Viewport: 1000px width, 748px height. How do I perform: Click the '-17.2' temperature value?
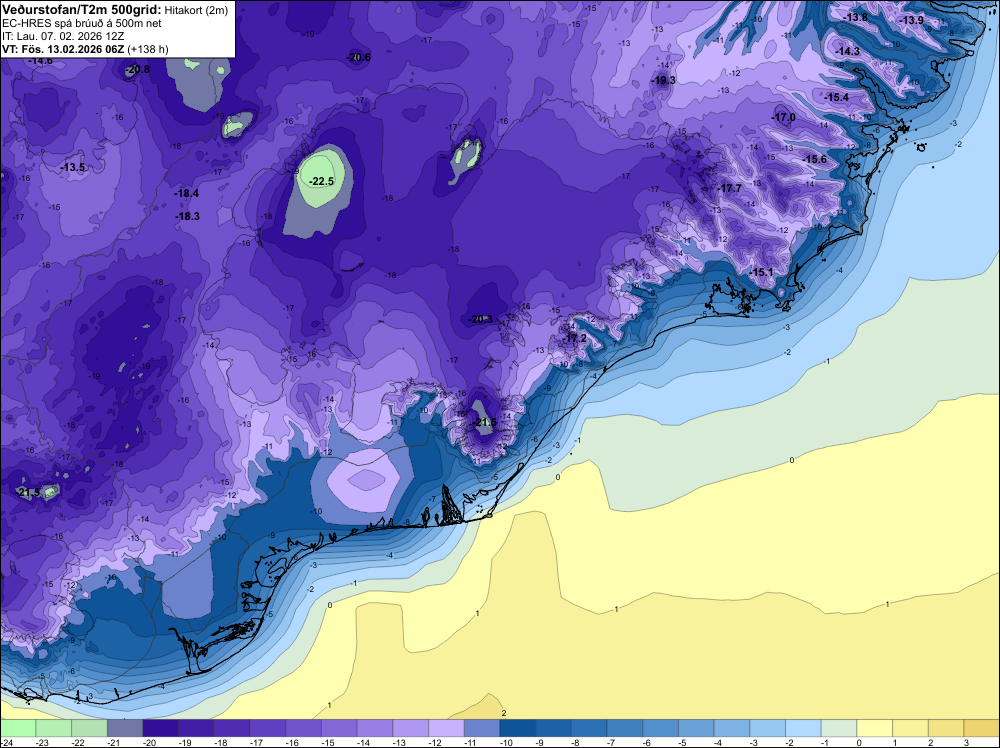pyautogui.click(x=574, y=339)
